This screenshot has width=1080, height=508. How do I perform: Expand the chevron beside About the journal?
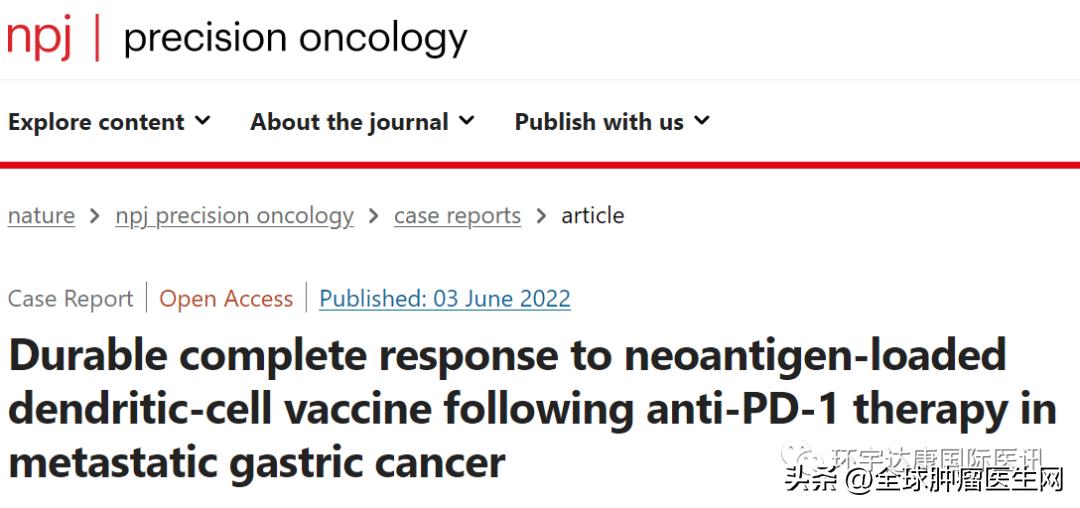(467, 121)
